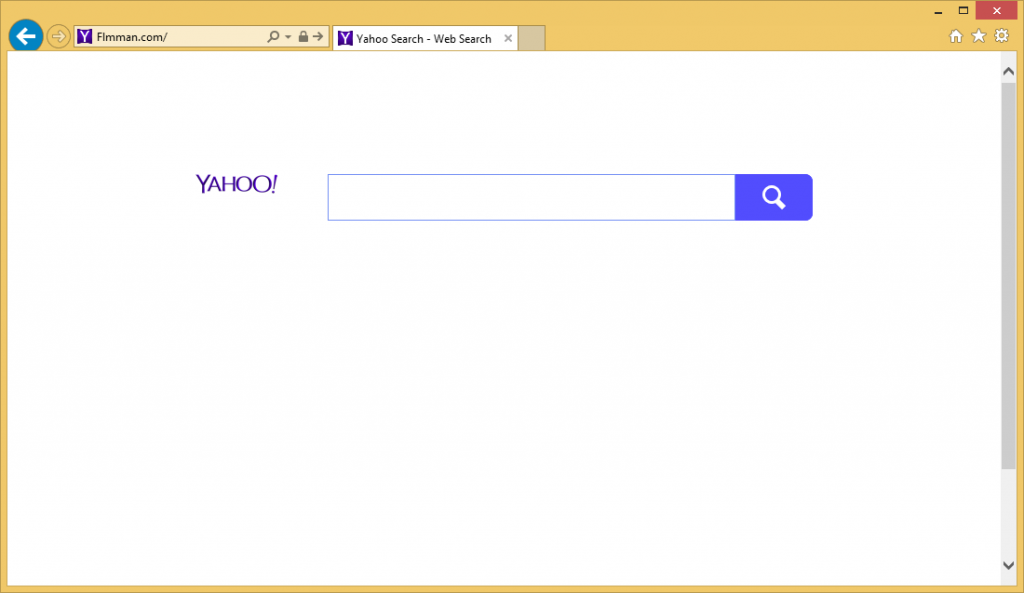
Task: Close the browser window
Action: tap(997, 10)
